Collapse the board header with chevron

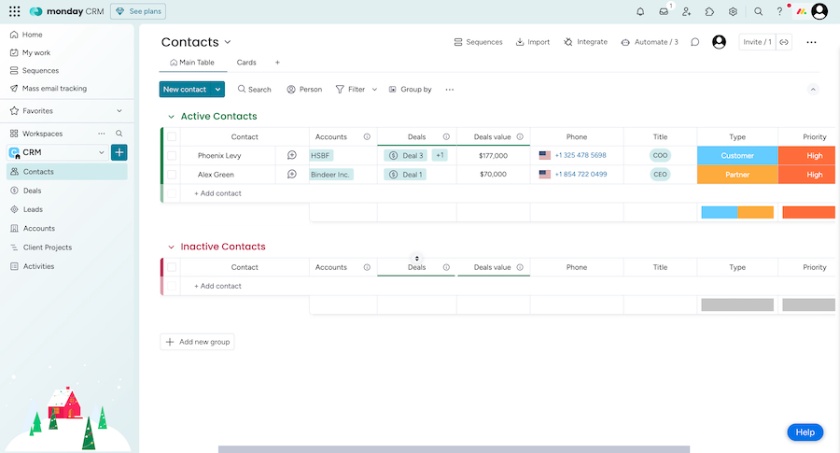coord(813,89)
